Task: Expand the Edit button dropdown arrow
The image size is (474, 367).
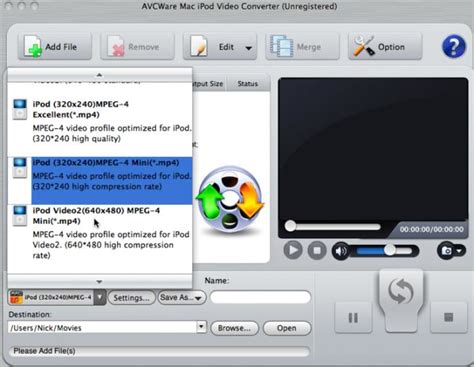Action: 248,48
